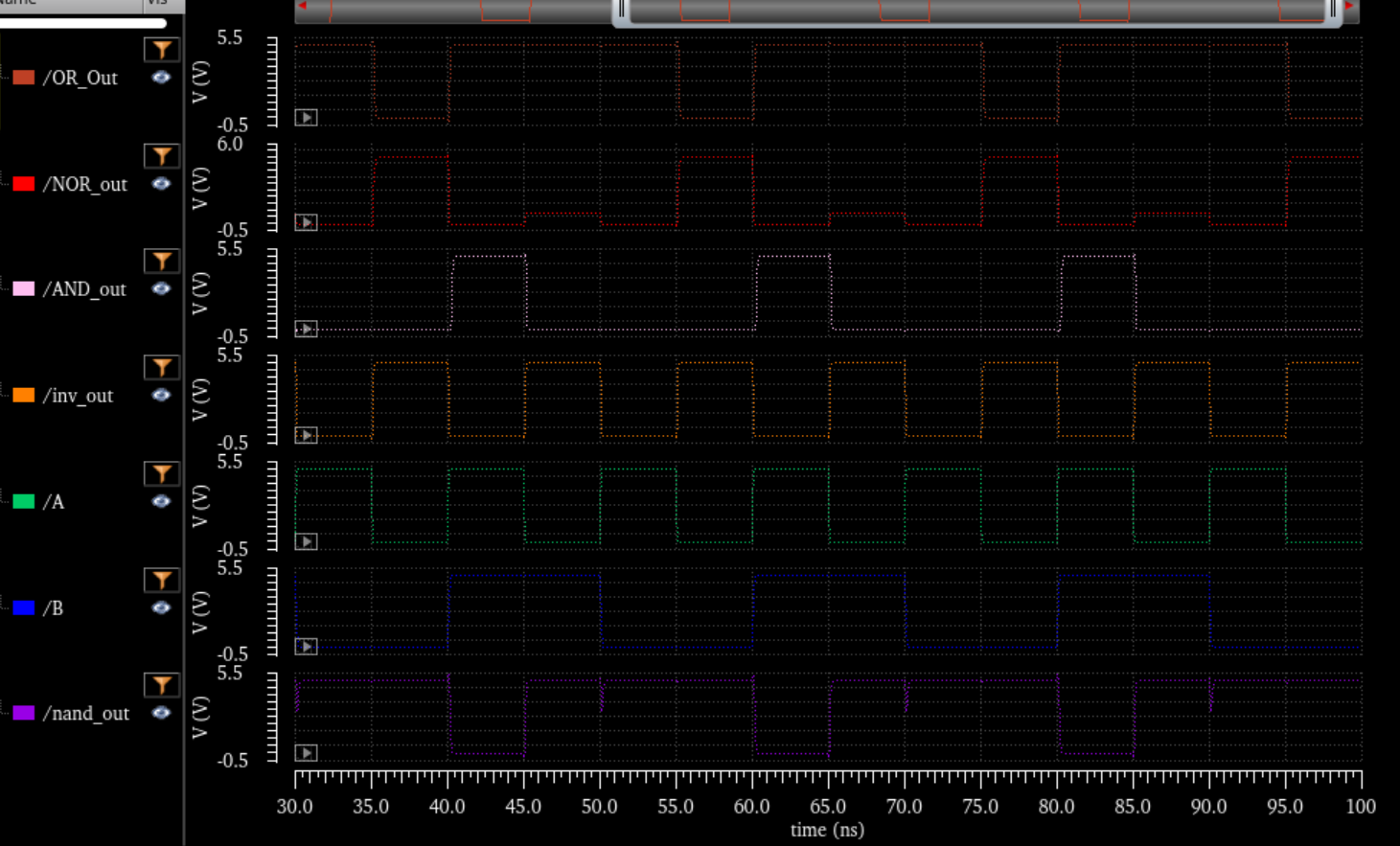The width and height of the screenshot is (1400, 846).
Task: Toggle visibility of /NOR_out waveform
Action: pos(161,184)
